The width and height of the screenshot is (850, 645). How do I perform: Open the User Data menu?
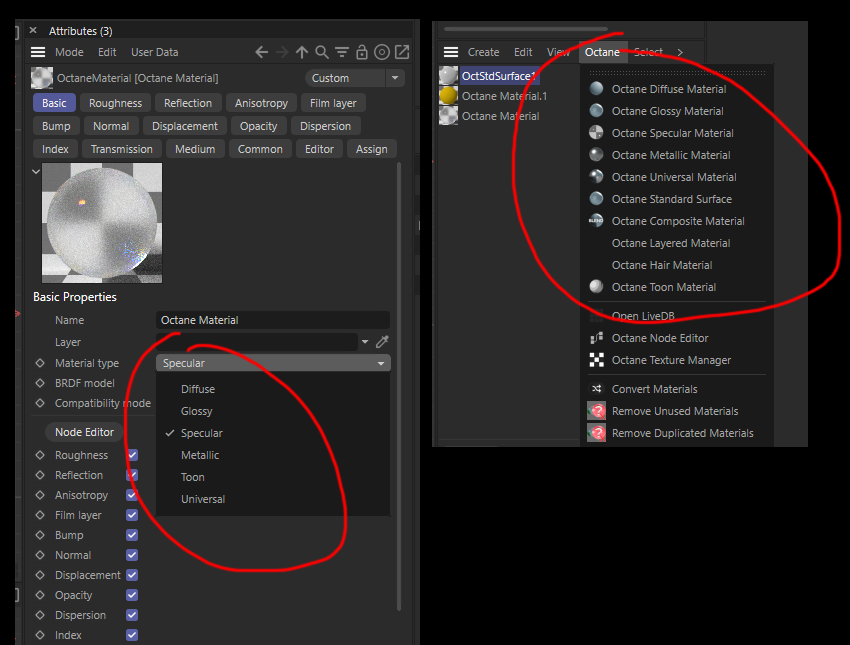pyautogui.click(x=154, y=52)
